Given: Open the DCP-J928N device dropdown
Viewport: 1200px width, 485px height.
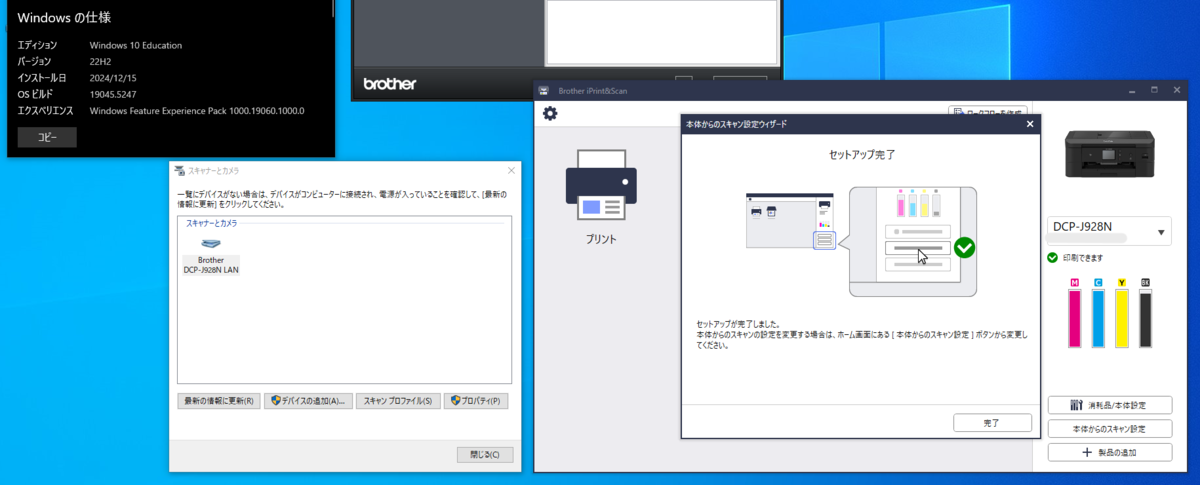Looking at the screenshot, I should 1109,231.
